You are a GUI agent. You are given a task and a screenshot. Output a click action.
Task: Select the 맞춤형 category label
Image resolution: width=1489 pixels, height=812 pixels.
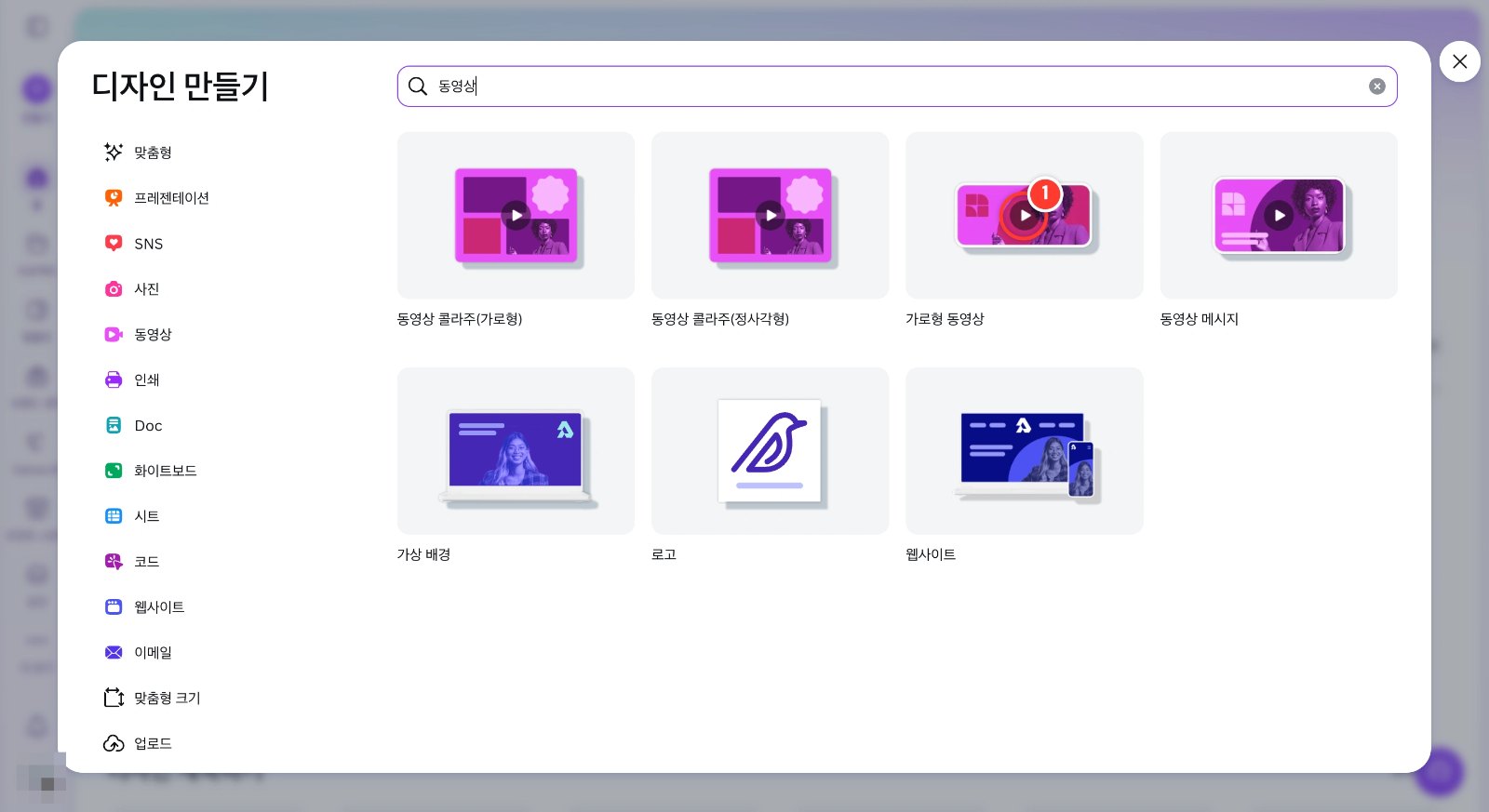coord(153,152)
